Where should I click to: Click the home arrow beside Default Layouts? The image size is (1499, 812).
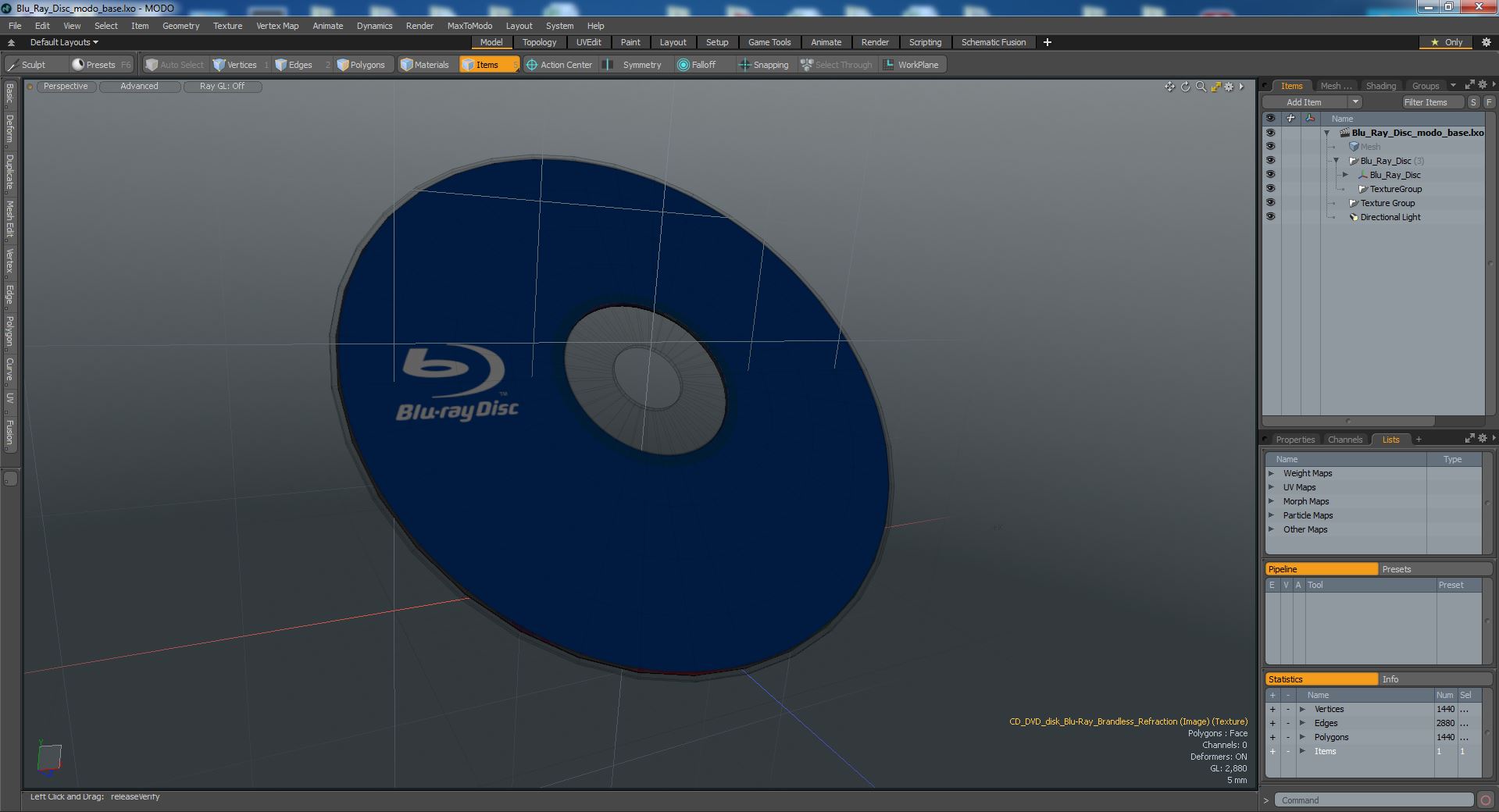(x=11, y=42)
